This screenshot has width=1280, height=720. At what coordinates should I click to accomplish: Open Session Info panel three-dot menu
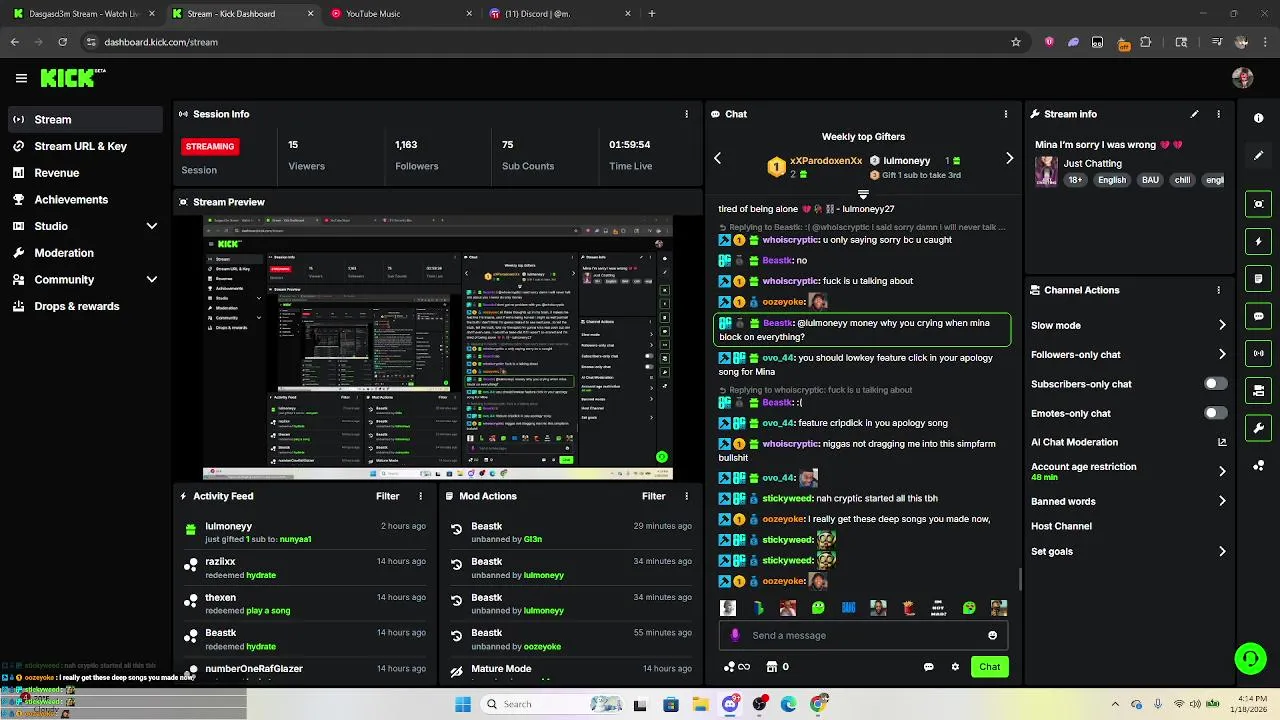pos(686,114)
